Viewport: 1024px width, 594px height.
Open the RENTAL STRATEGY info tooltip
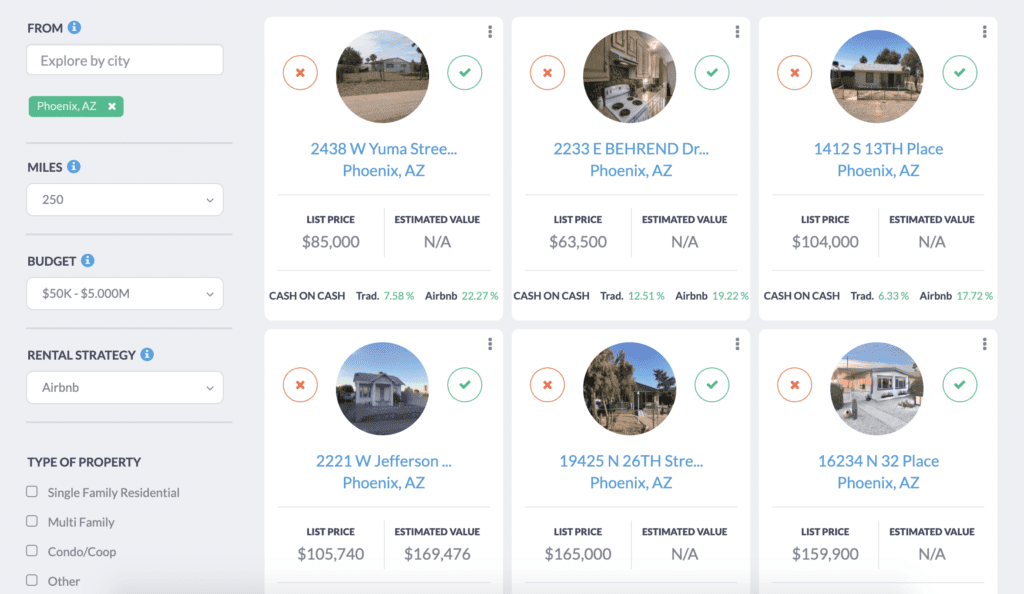(146, 354)
